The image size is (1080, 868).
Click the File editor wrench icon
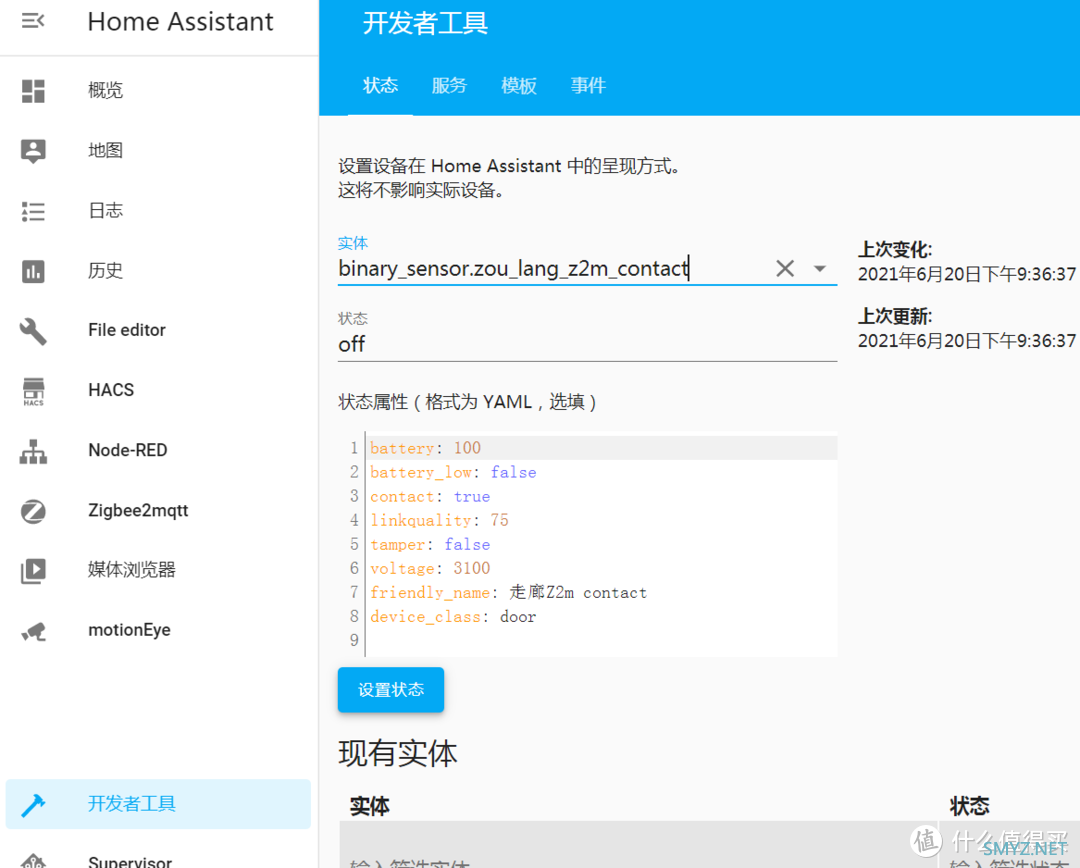click(33, 331)
